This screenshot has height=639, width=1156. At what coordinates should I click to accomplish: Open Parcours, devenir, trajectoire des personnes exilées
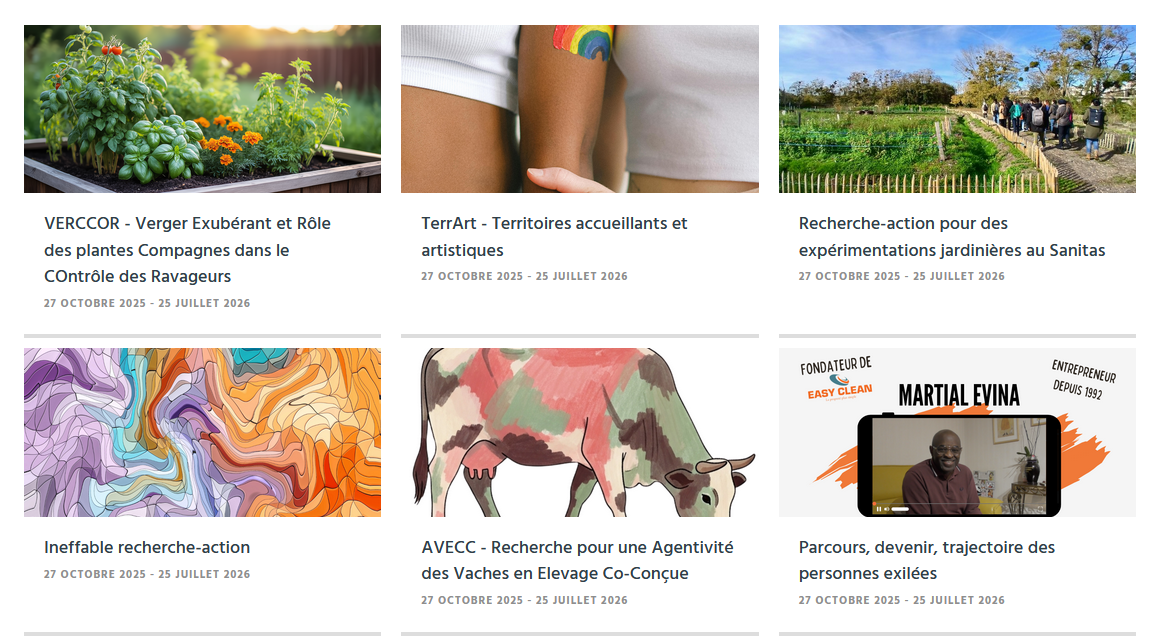[x=927, y=560]
